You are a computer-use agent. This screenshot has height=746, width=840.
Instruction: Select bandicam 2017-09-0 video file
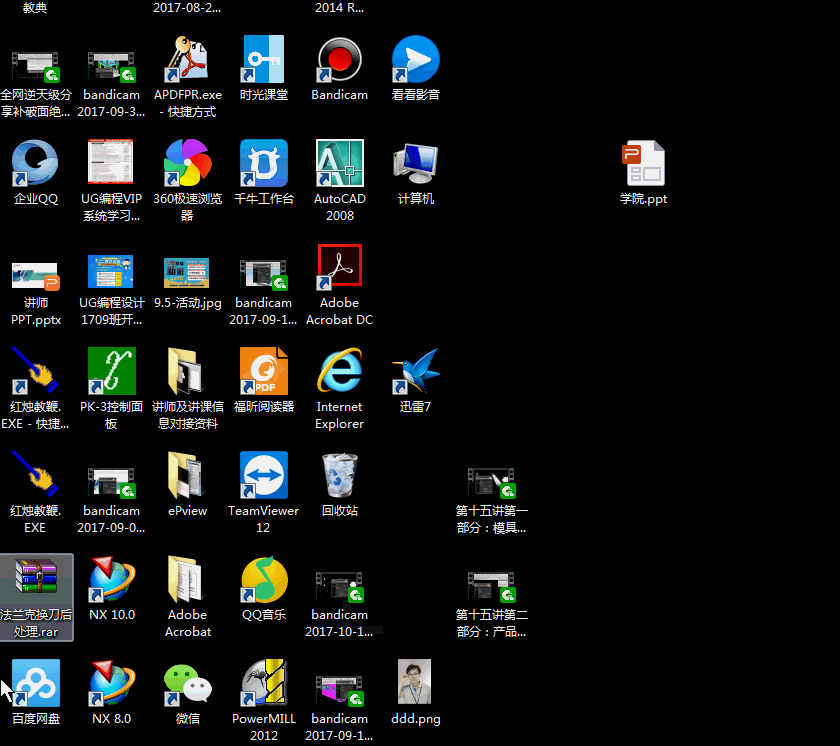point(111,500)
